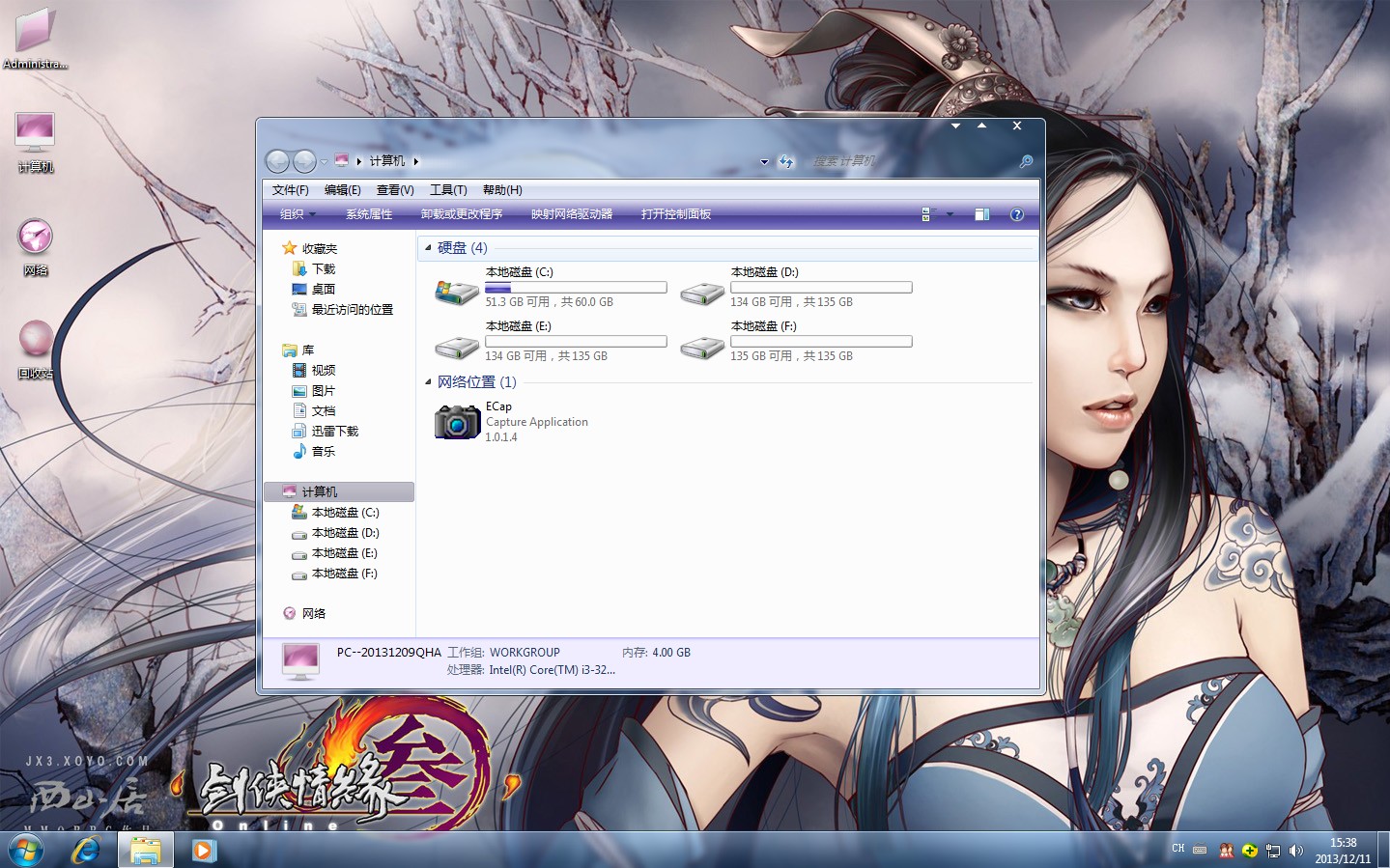Open the 帮助(H) menu
Screen dimensions: 1390x868
[502, 190]
